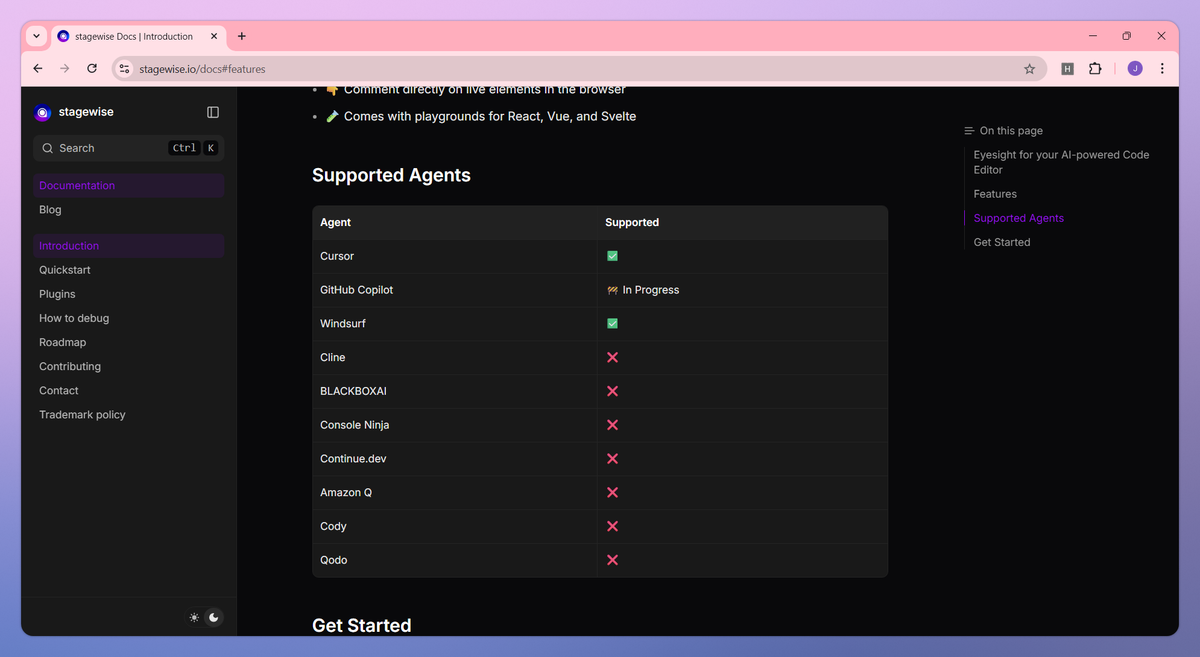Click the Cursor table cell
Screen dimensions: 1200x657
pyautogui.click(x=455, y=256)
